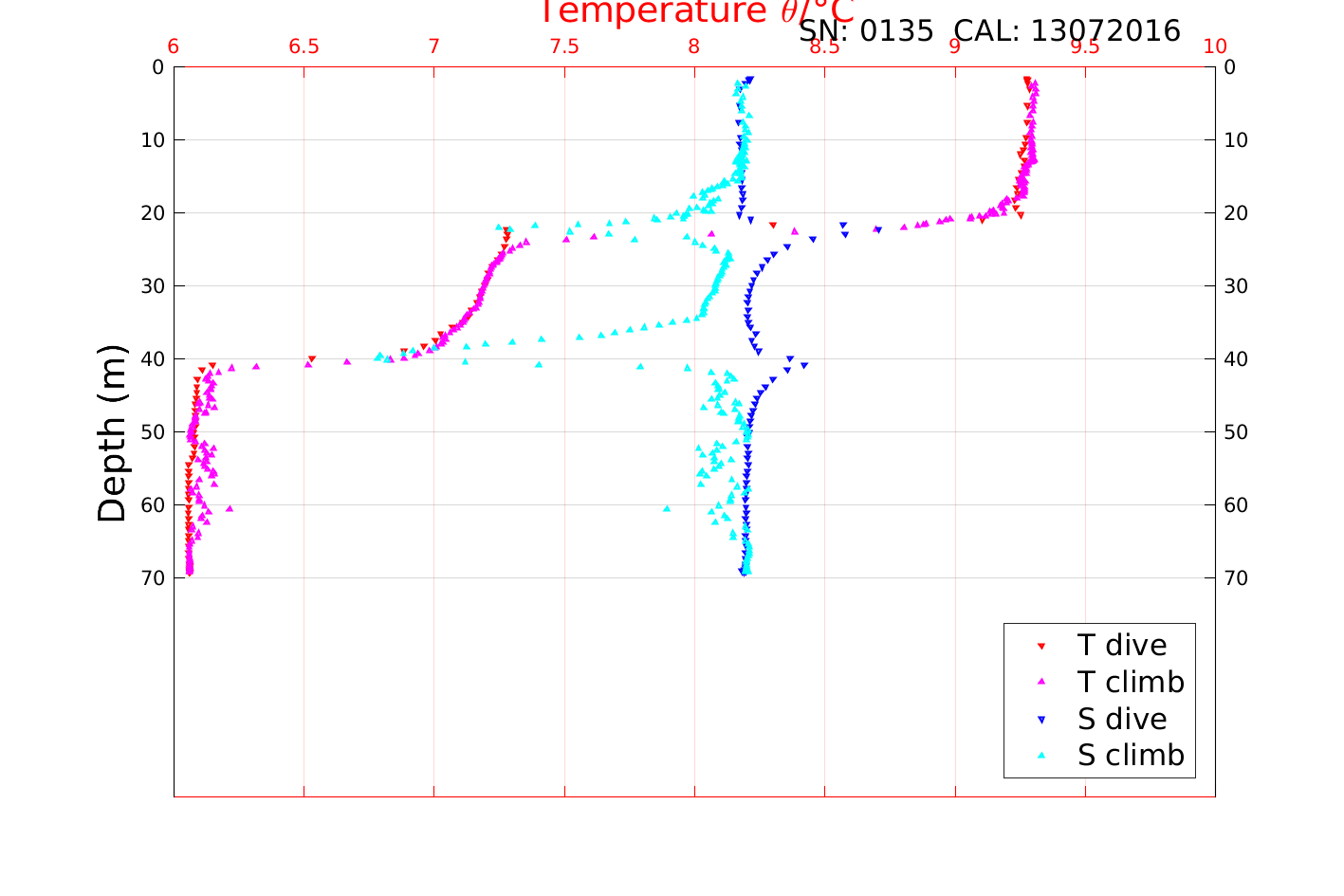Click the top axis tick label 6.5
Screen dimensions: 1344x896
coord(304,47)
